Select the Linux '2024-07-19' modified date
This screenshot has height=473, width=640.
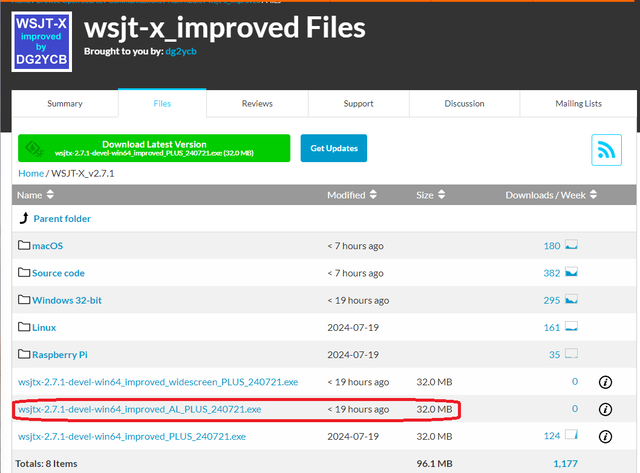pos(353,328)
